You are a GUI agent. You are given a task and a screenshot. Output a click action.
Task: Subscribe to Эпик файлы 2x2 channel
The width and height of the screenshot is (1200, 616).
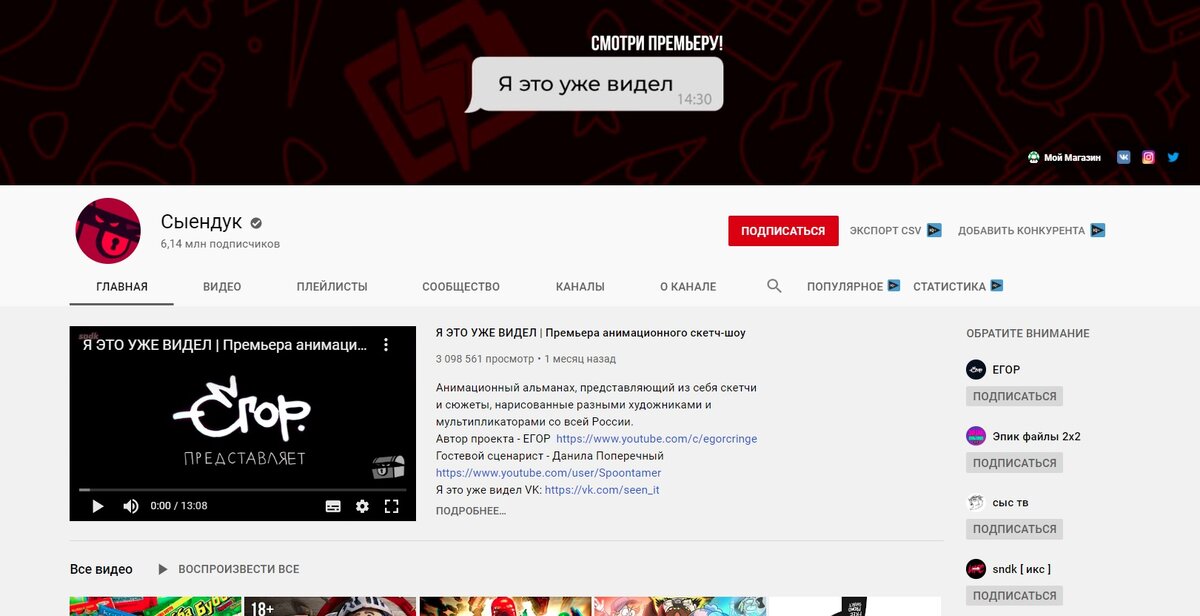click(x=1014, y=463)
